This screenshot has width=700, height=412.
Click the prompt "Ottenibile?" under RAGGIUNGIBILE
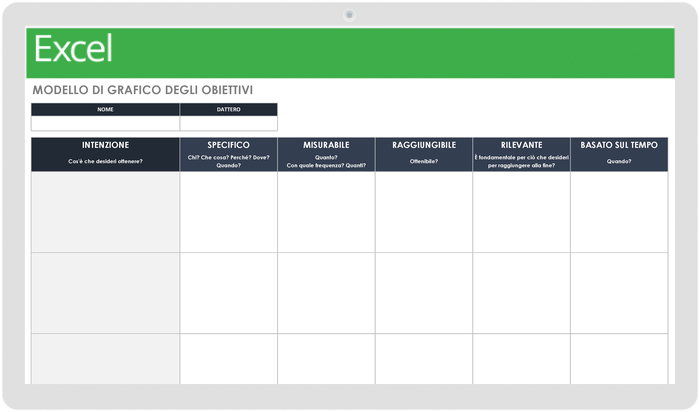click(x=424, y=162)
